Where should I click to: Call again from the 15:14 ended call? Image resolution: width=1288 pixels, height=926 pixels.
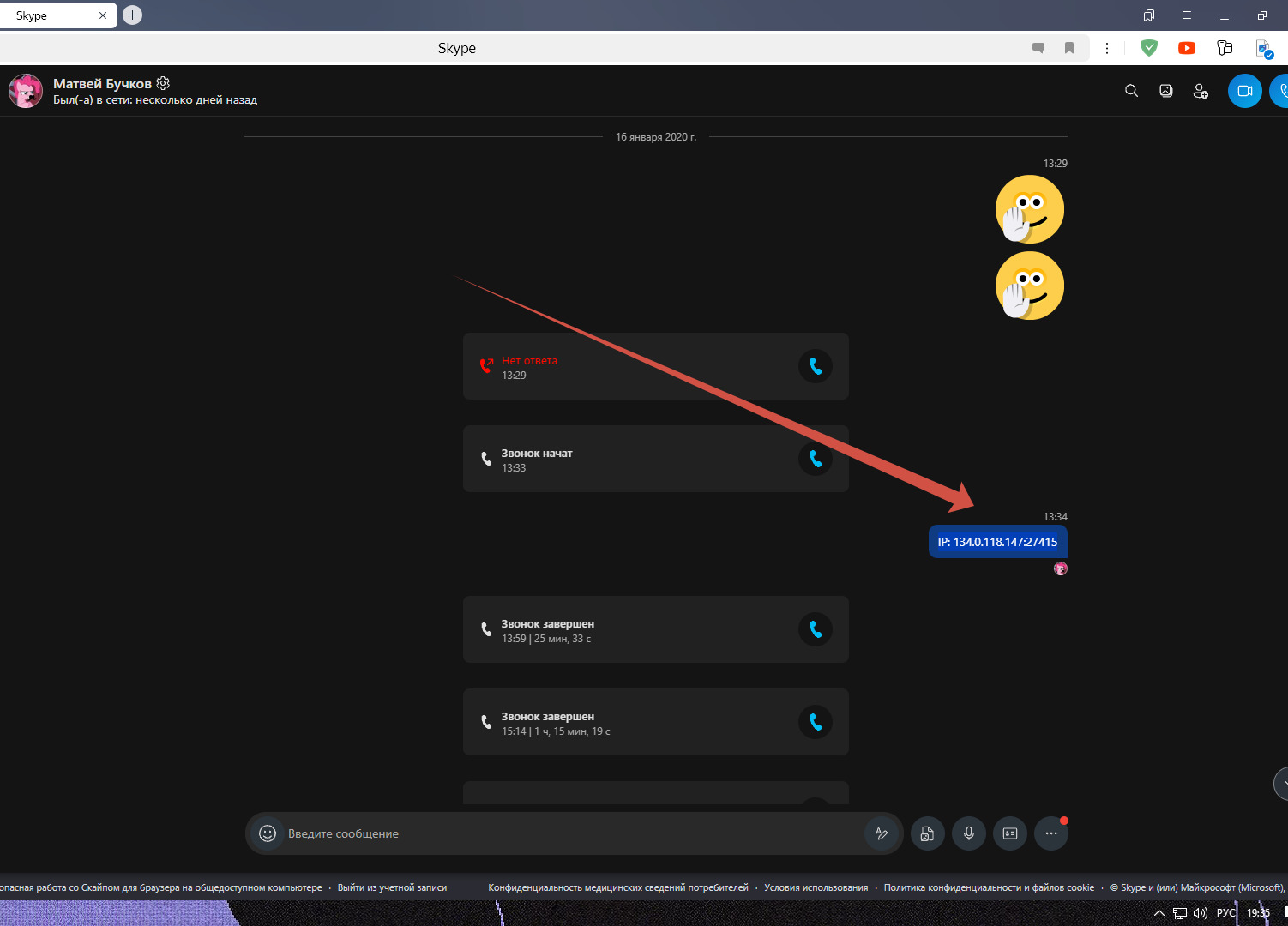(816, 722)
